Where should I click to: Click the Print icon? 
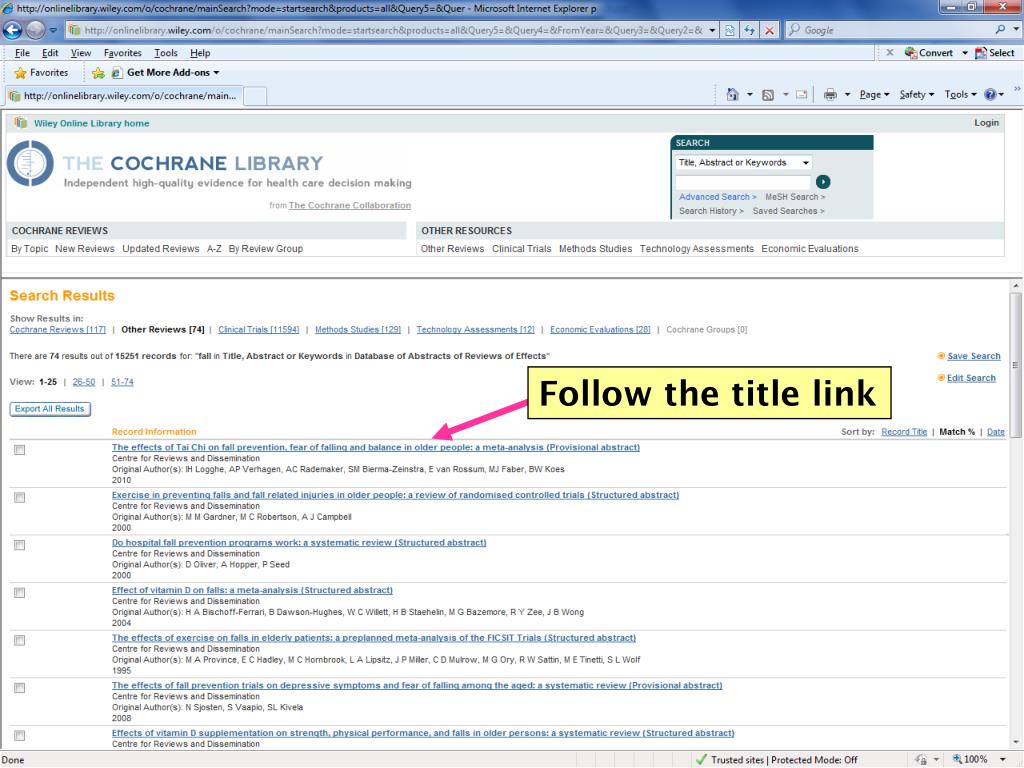pyautogui.click(x=830, y=95)
